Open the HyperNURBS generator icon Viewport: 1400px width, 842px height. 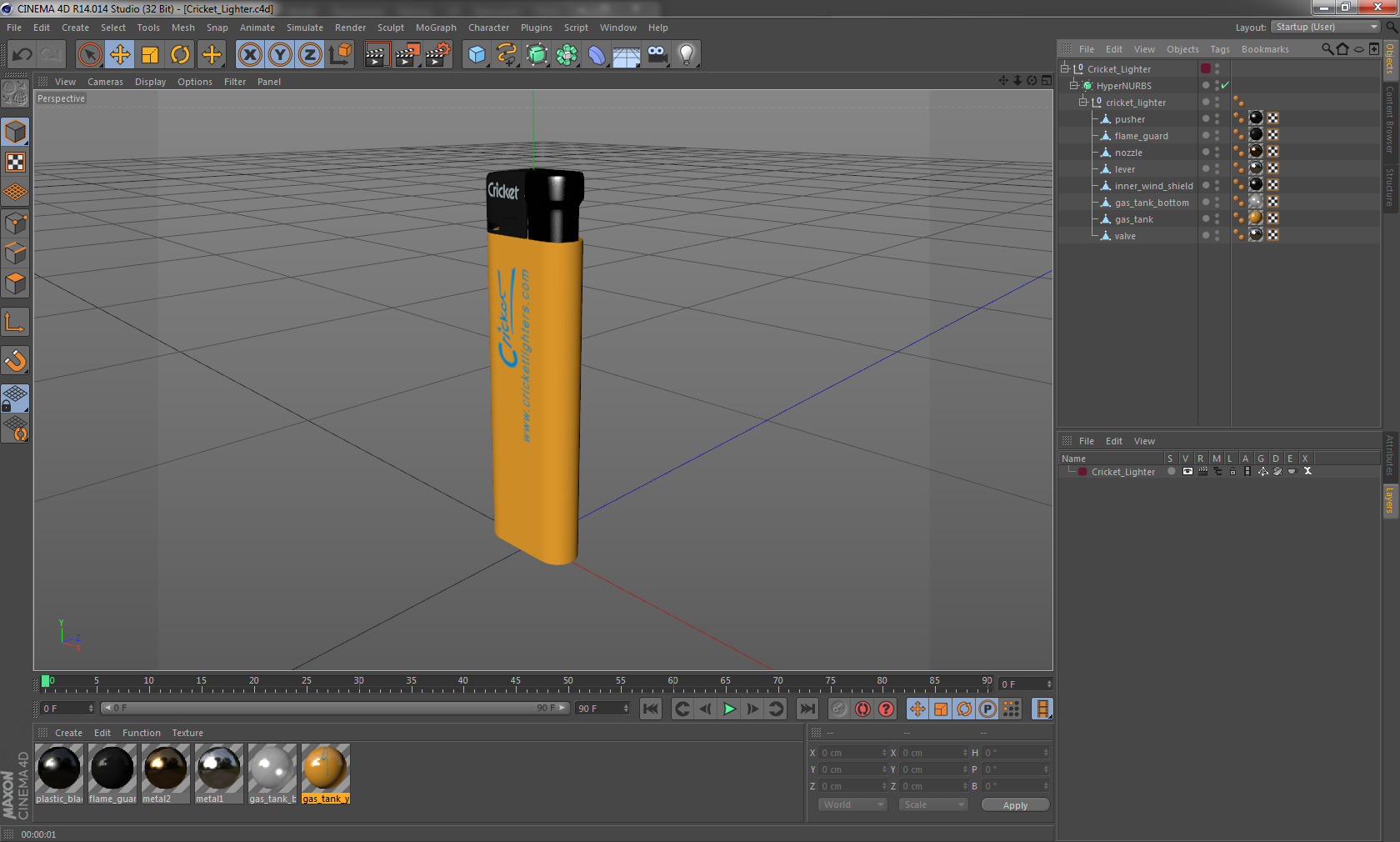coord(537,55)
